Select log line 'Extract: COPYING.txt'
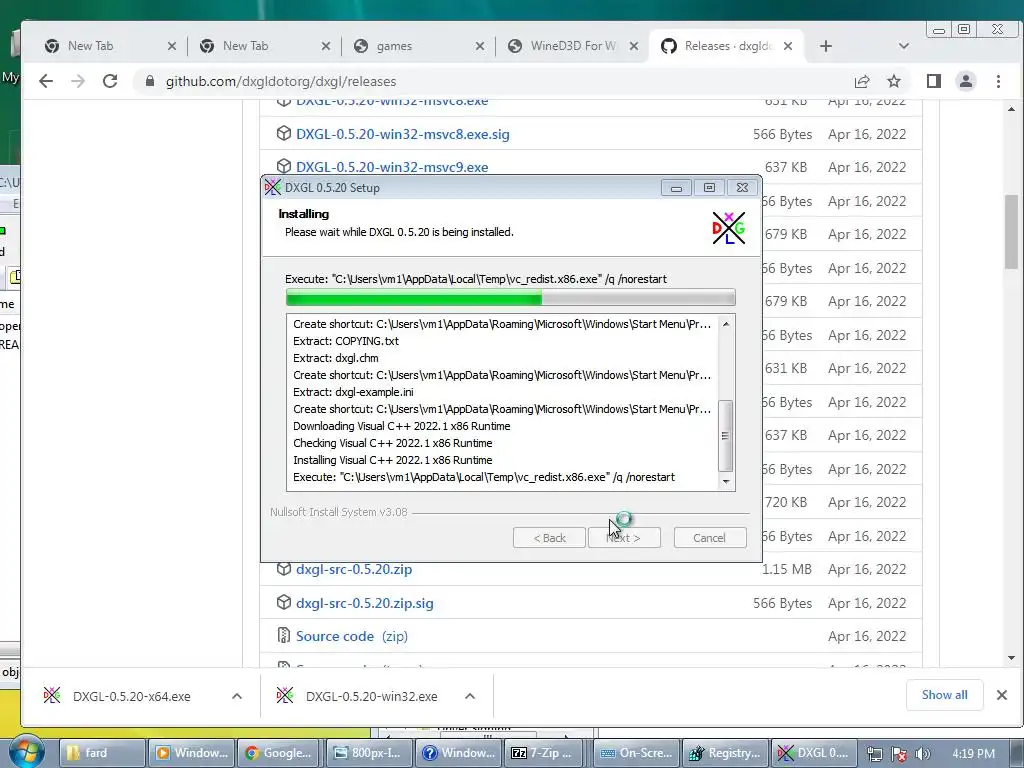 coord(346,341)
